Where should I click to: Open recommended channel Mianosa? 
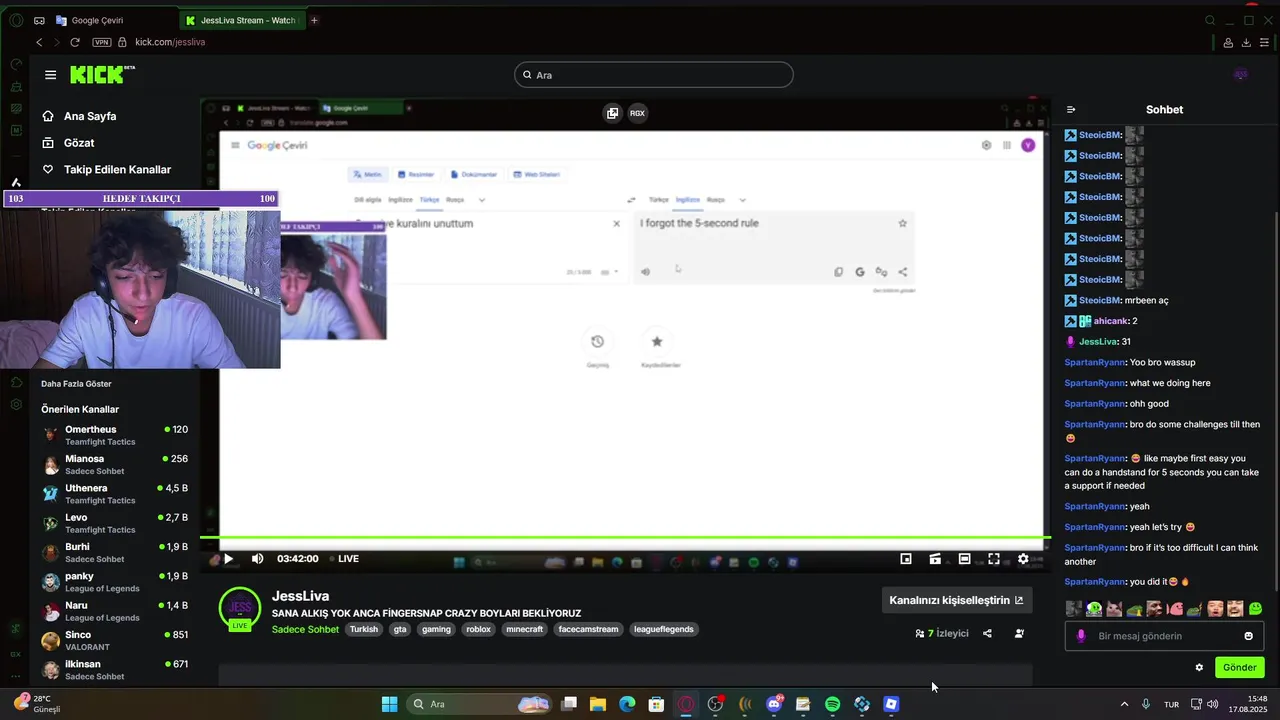(114, 464)
